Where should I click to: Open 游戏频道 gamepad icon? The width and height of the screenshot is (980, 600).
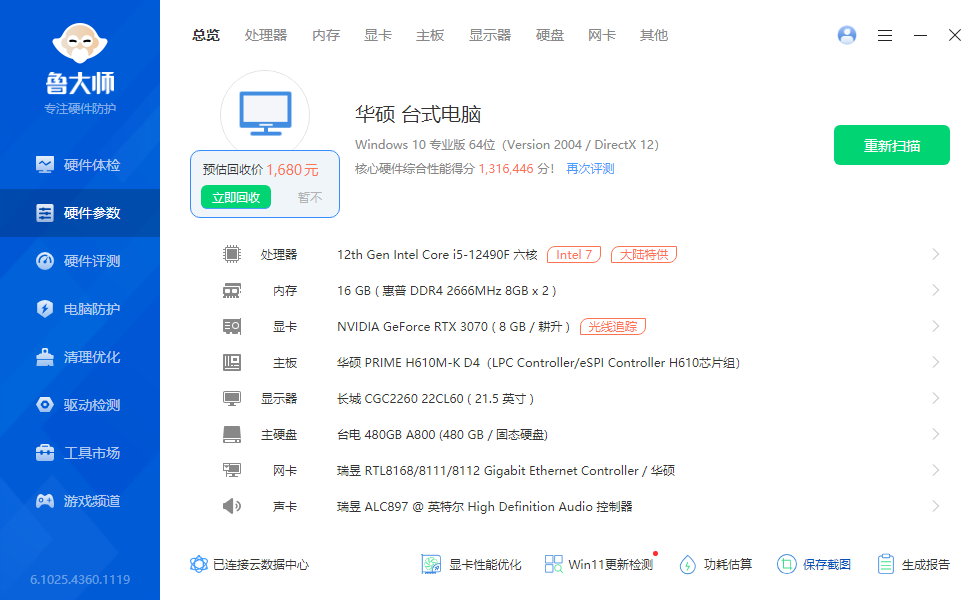[x=45, y=501]
